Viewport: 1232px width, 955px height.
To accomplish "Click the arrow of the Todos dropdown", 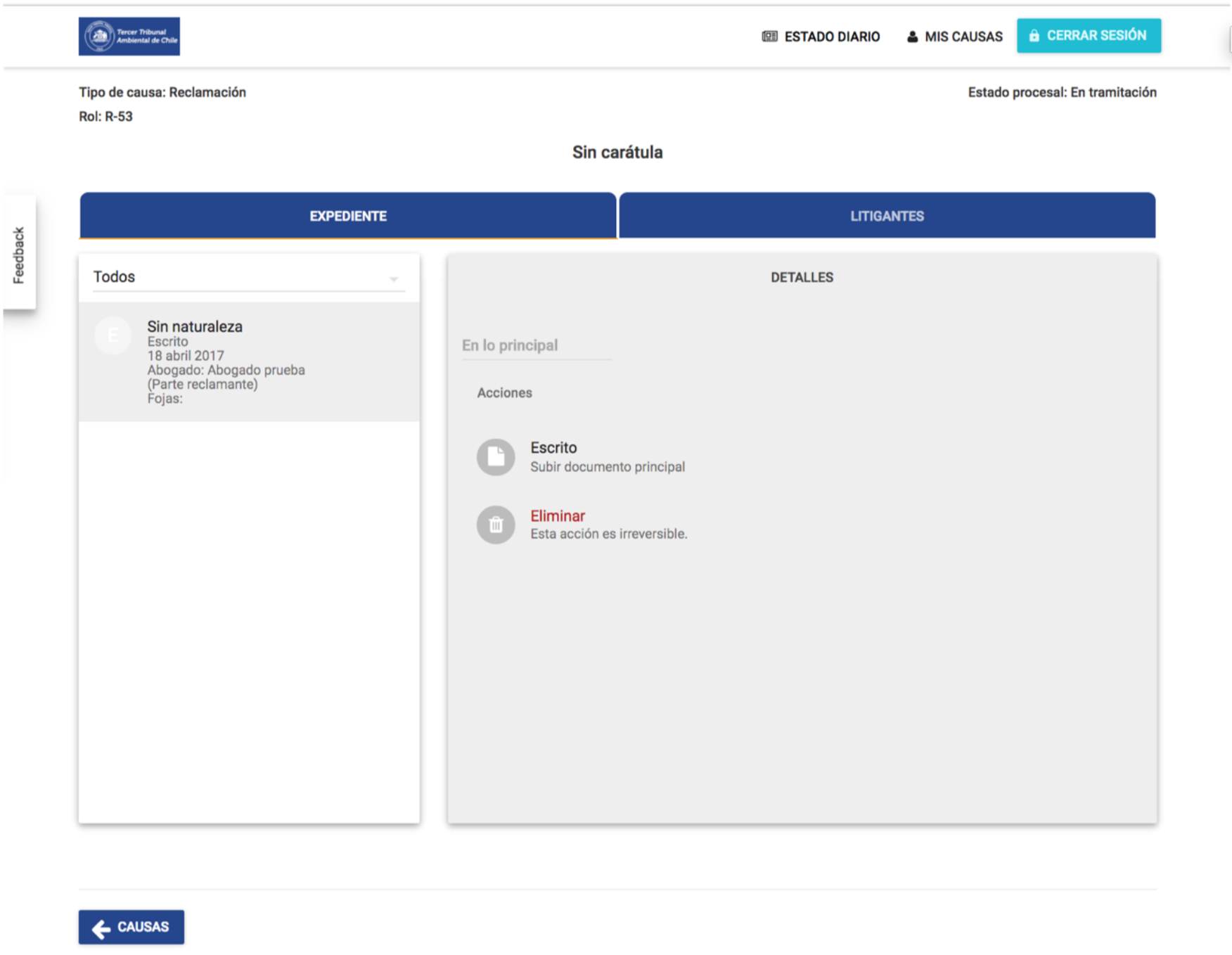I will pyautogui.click(x=394, y=279).
